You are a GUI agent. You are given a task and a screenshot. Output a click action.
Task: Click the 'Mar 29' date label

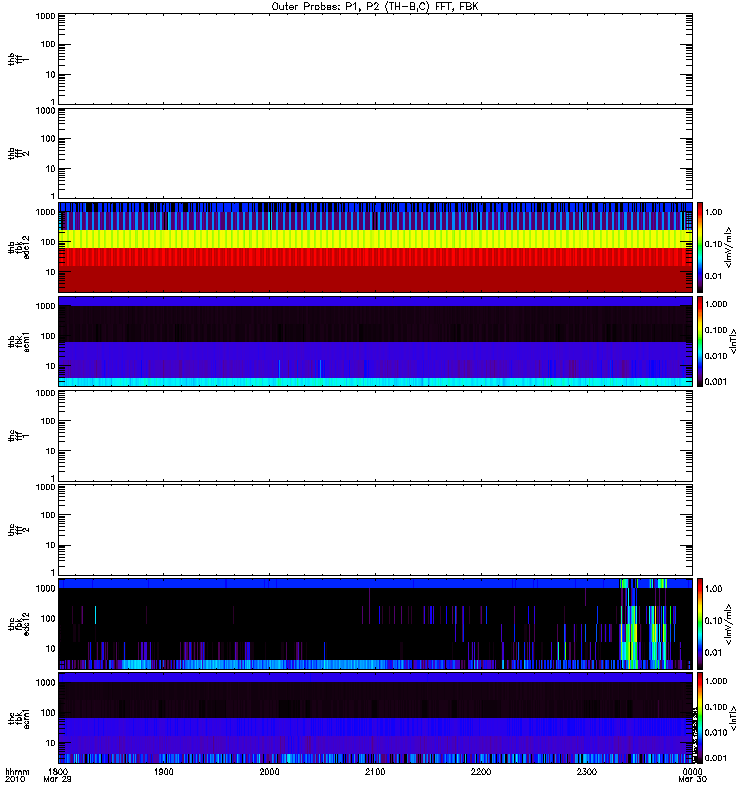point(57,780)
